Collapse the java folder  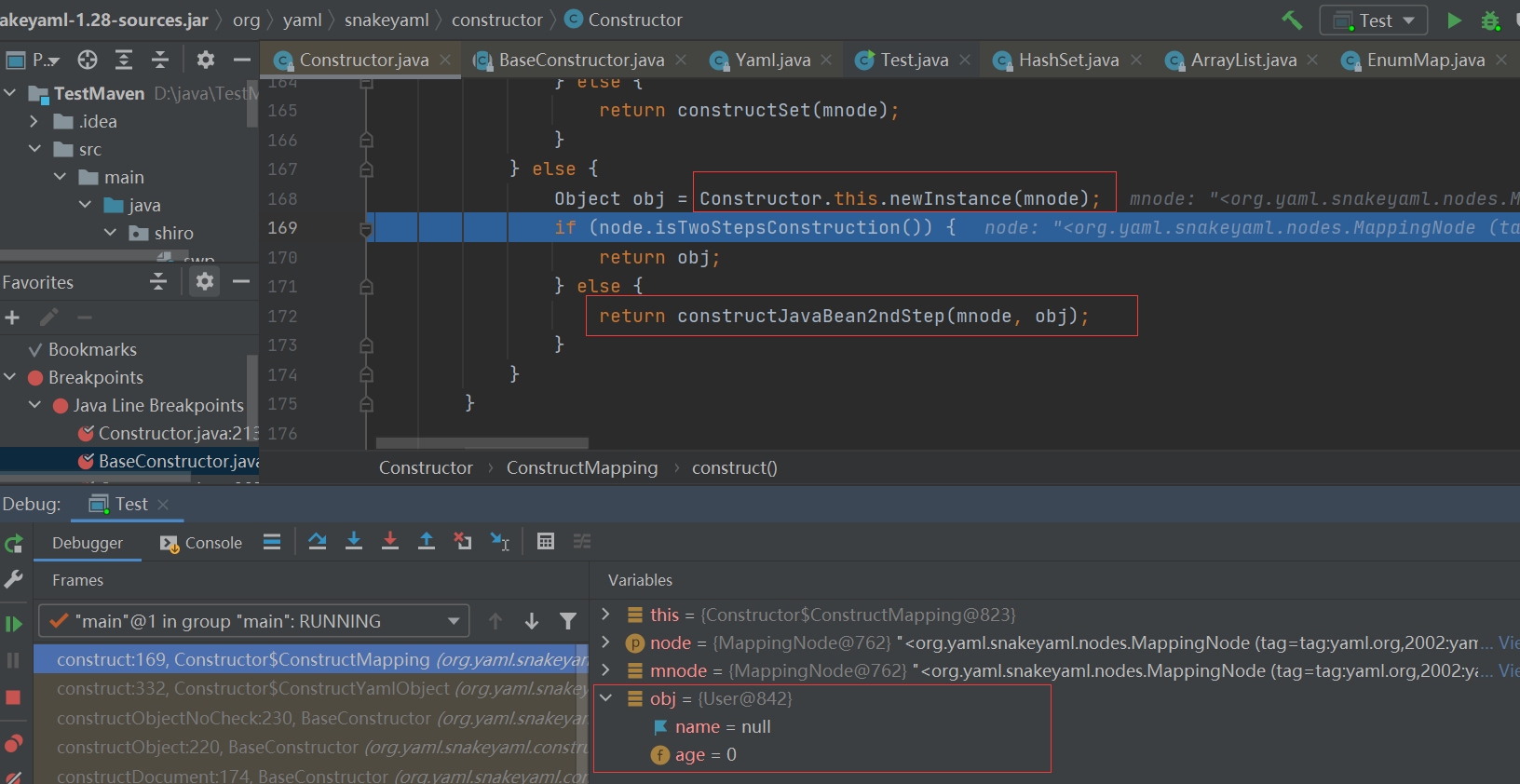pos(85,205)
